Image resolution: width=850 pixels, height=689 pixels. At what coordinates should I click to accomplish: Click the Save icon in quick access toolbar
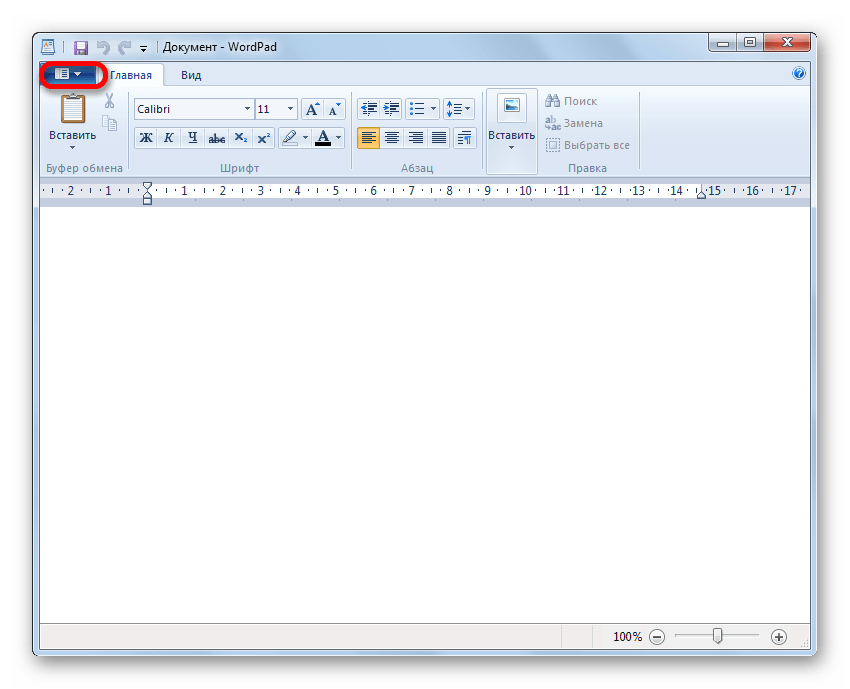(x=80, y=47)
